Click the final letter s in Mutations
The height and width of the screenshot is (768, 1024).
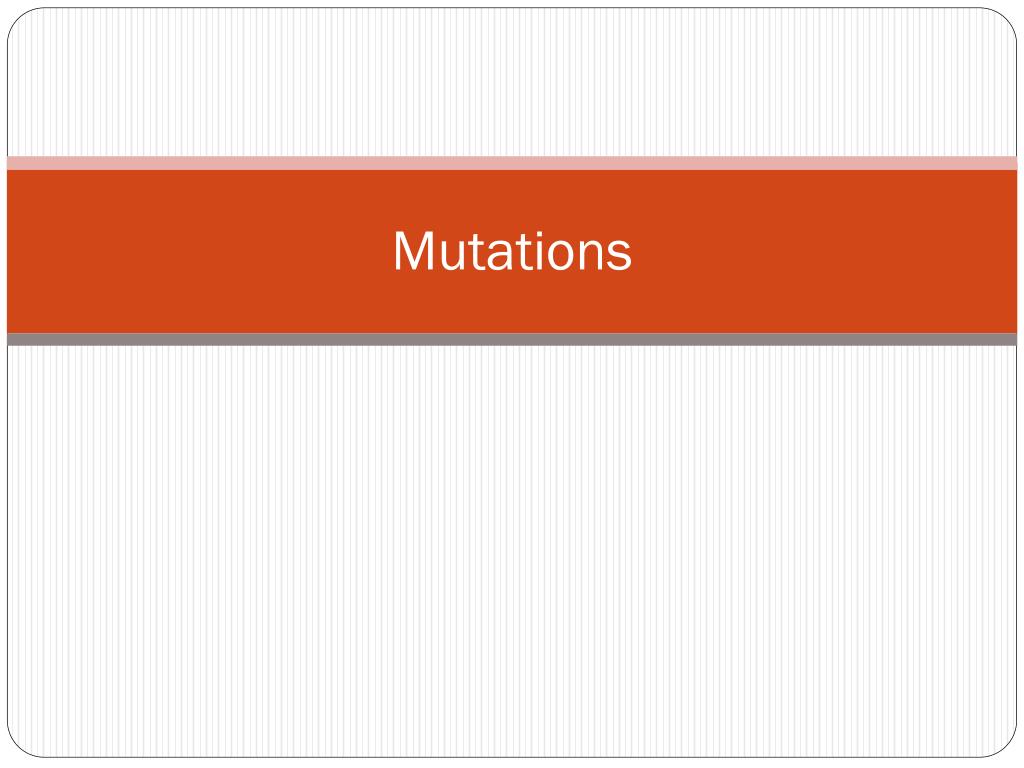pyautogui.click(x=619, y=255)
